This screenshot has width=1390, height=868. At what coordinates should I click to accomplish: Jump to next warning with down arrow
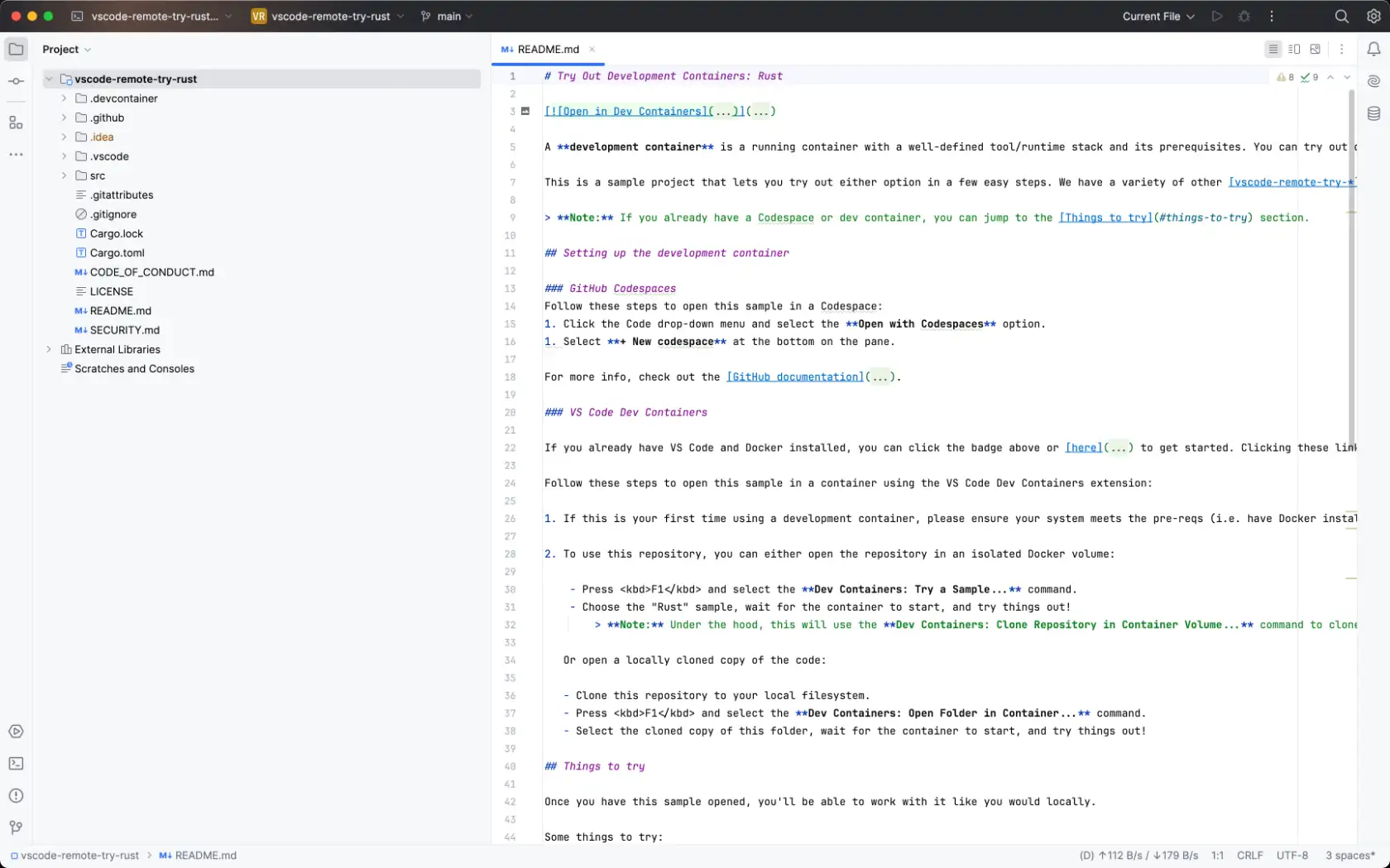point(1348,78)
